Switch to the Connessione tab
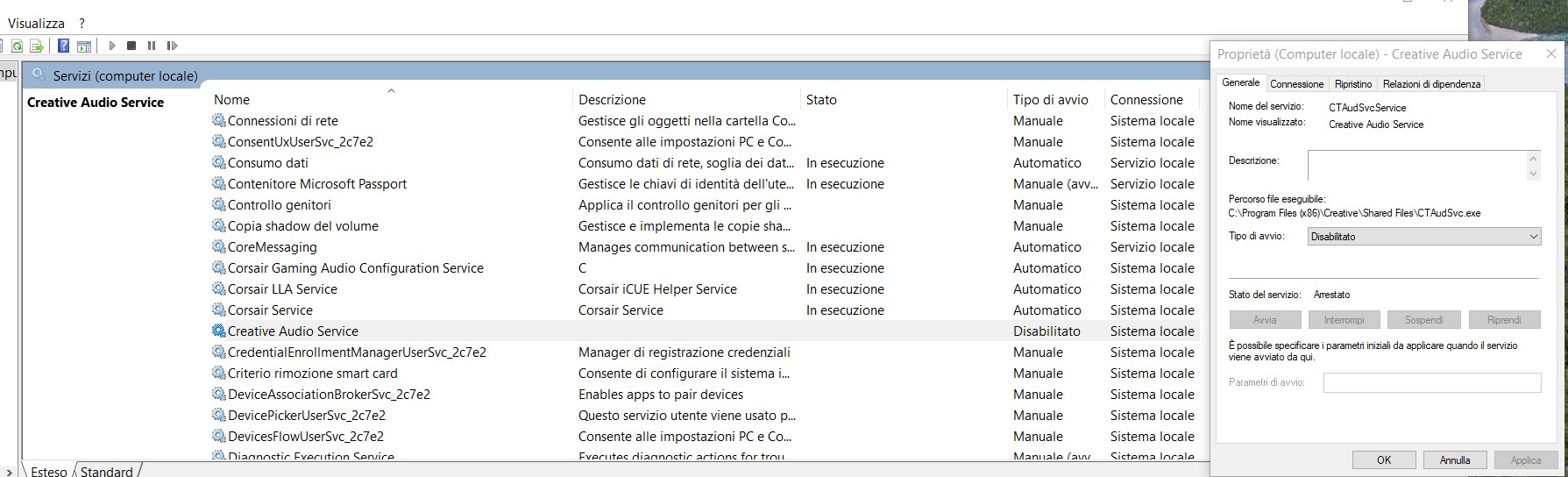1568x477 pixels. coord(1296,84)
